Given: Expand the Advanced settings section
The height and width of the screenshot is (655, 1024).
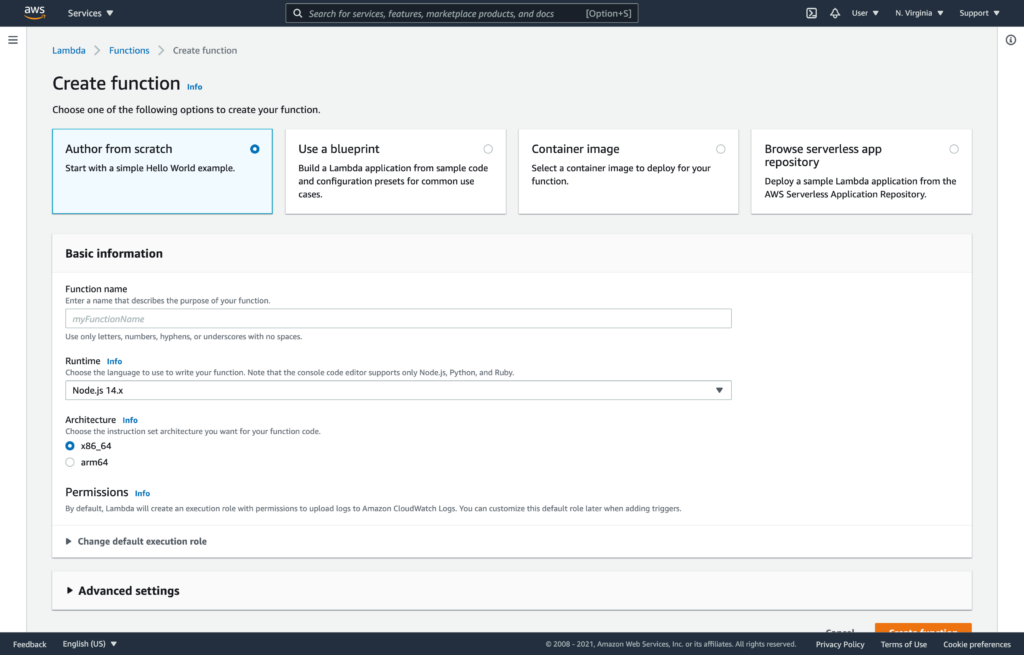Looking at the screenshot, I should coord(123,590).
